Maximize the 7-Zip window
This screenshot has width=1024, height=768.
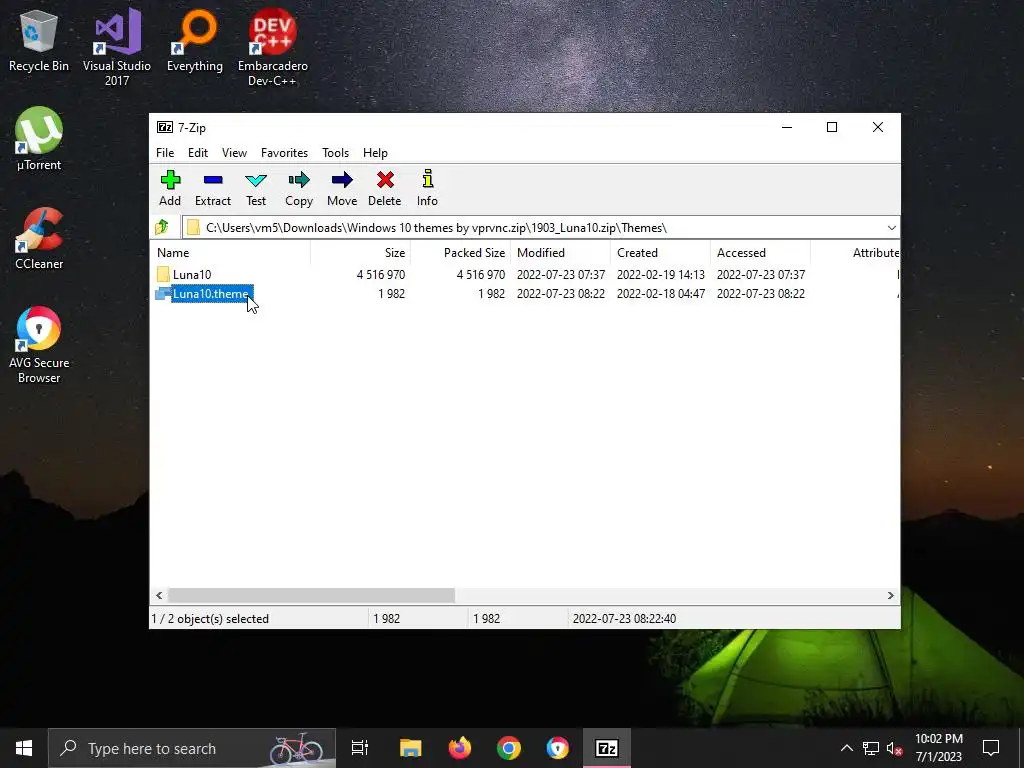point(832,127)
